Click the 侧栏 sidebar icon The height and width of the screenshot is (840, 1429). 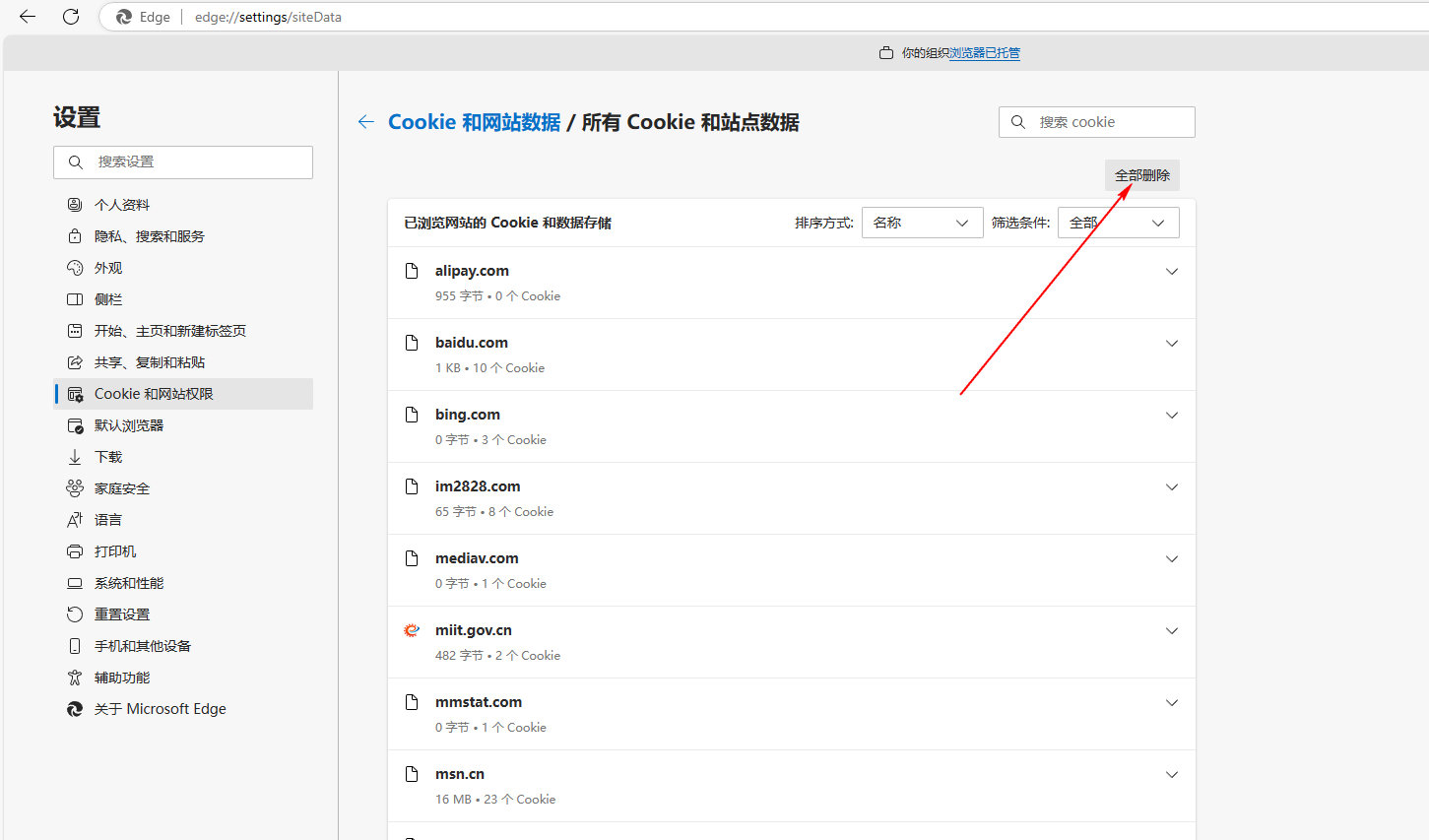75,299
